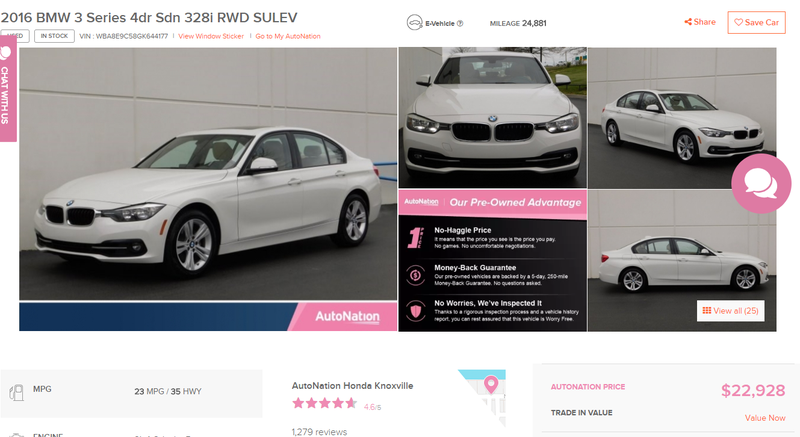This screenshot has width=800, height=437.
Task: Open View all (25) photos
Action: [730, 311]
